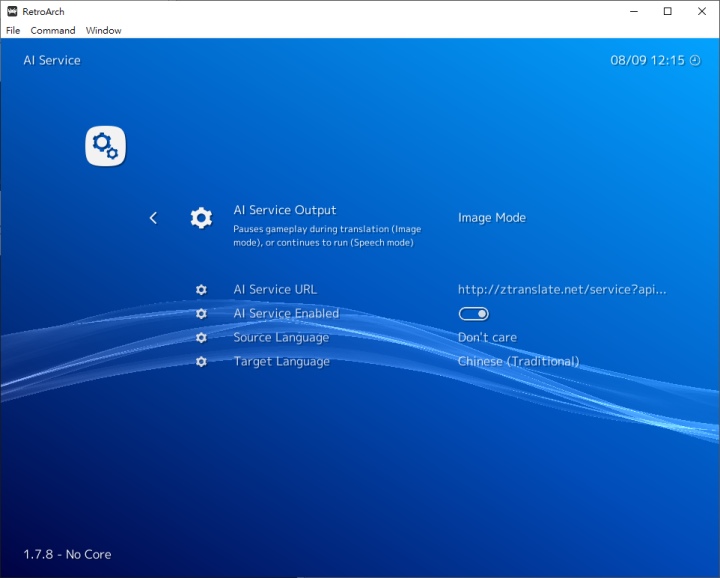Open the File menu

coord(13,31)
